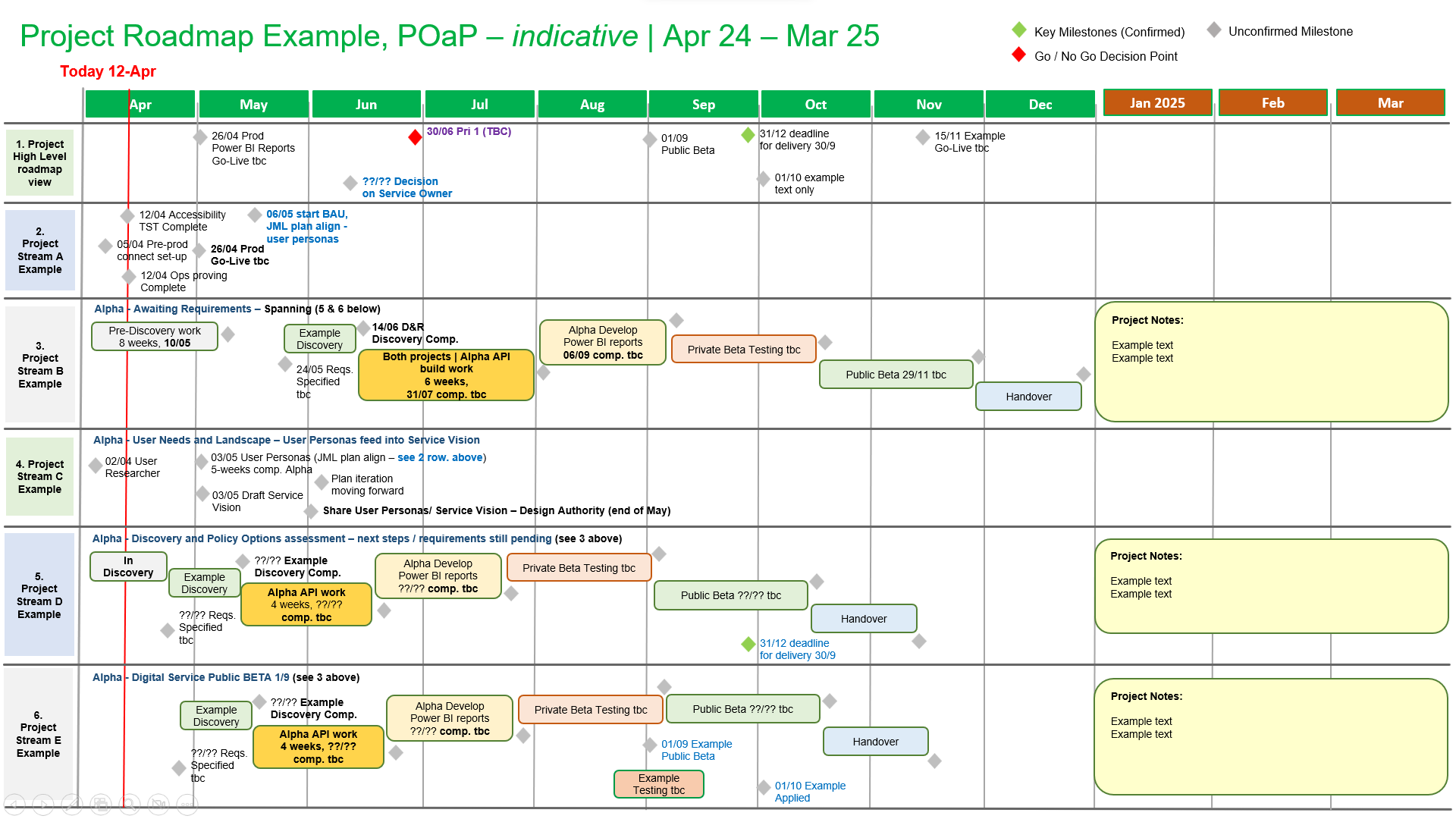Screen dimensions: 1456x819
Task: Click the Jan 2025 orange month header
Action: coord(1157,104)
